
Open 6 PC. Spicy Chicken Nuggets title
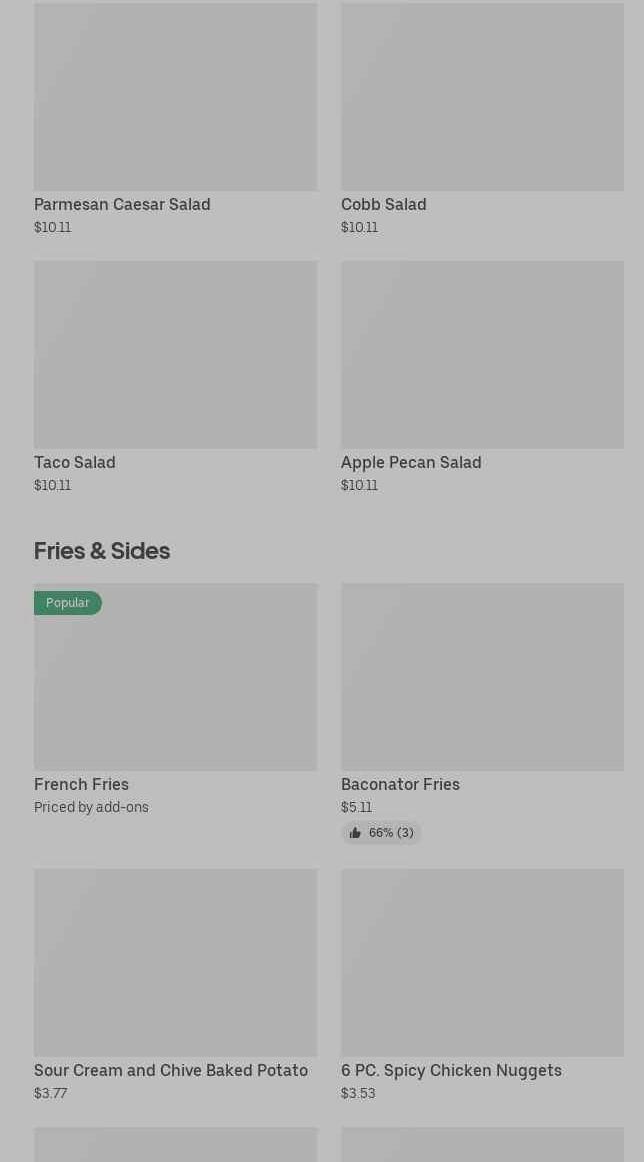pos(451,1070)
